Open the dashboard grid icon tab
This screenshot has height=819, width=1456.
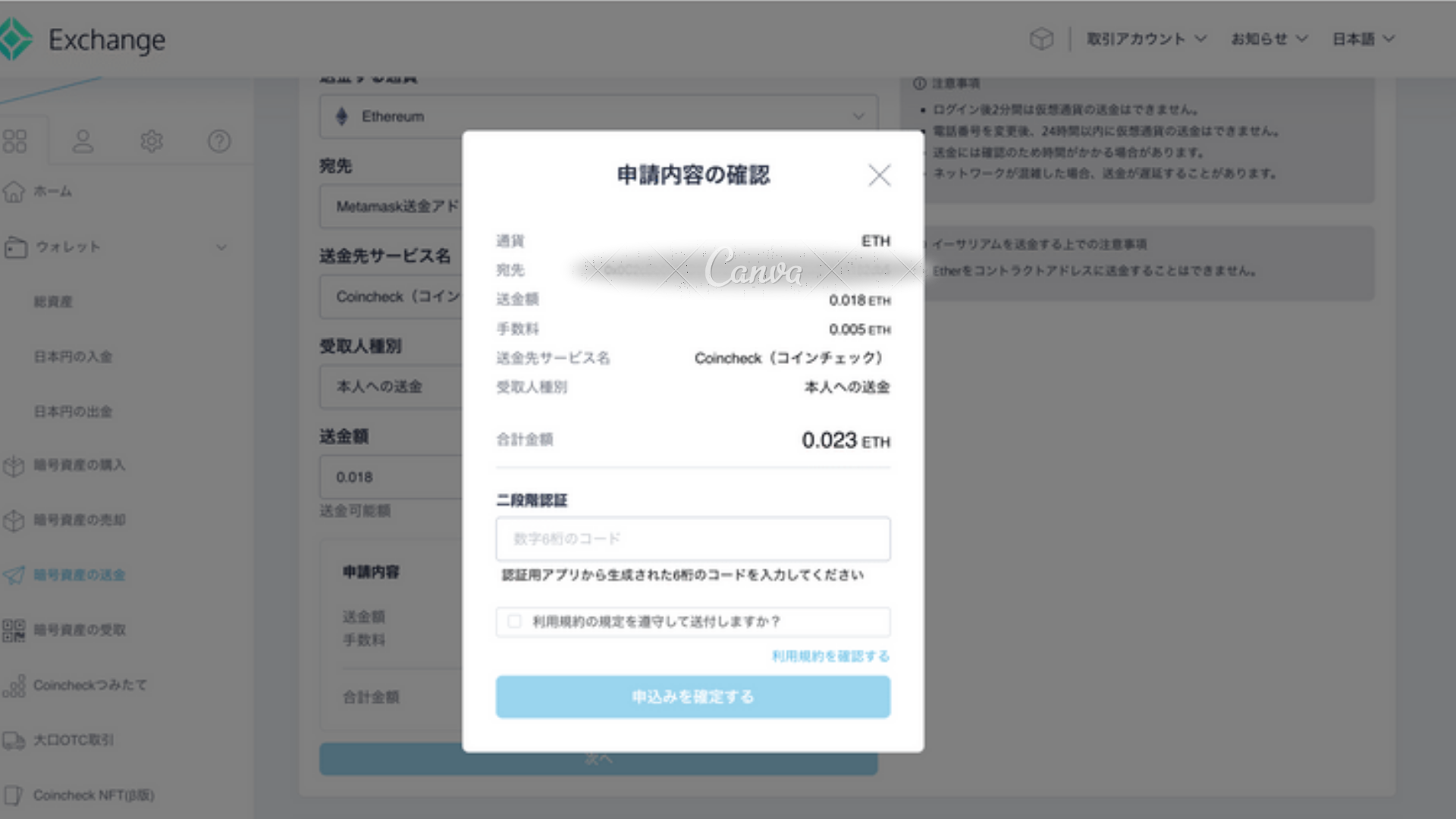point(15,141)
